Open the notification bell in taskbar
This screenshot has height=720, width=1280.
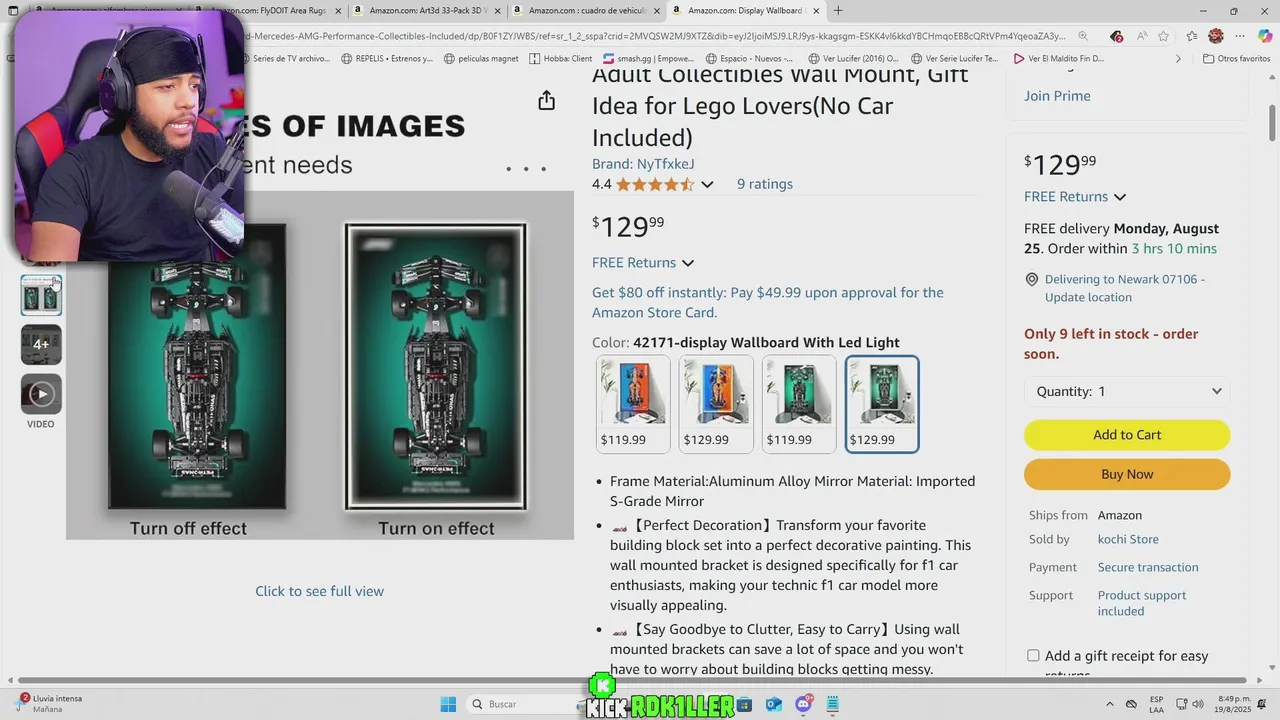pos(1264,704)
